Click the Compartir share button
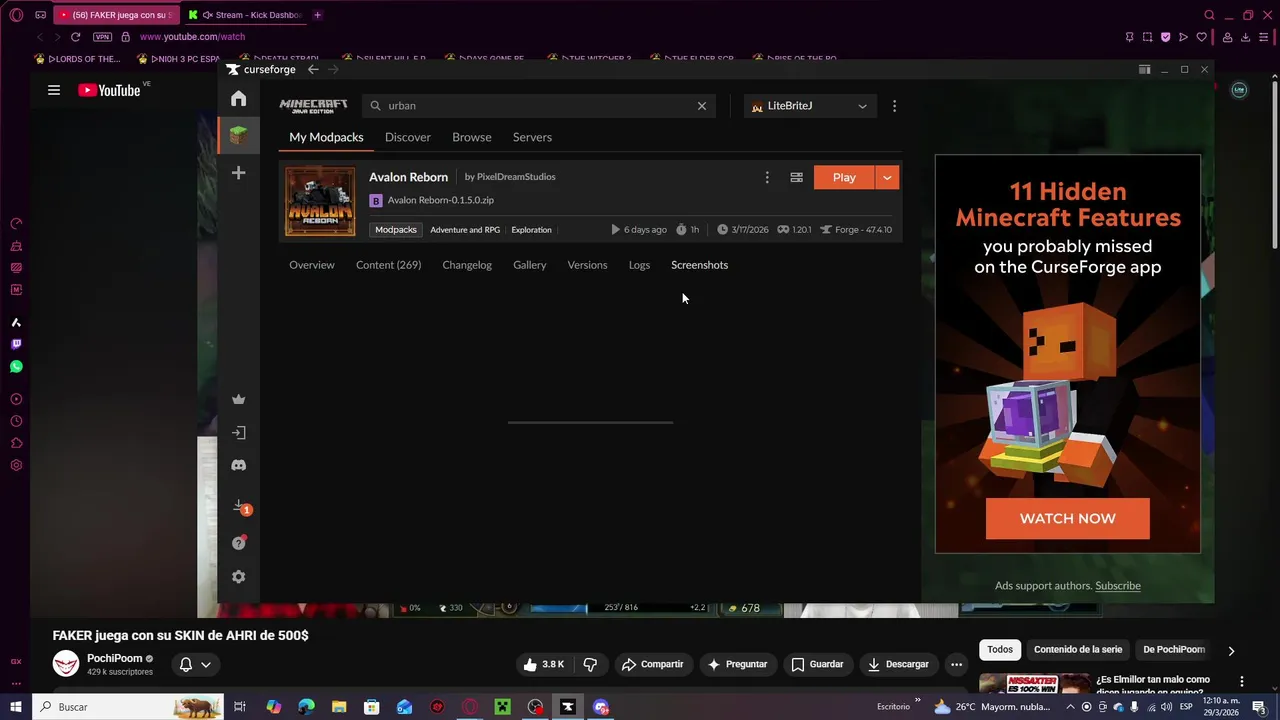This screenshot has width=1280, height=720. (652, 664)
